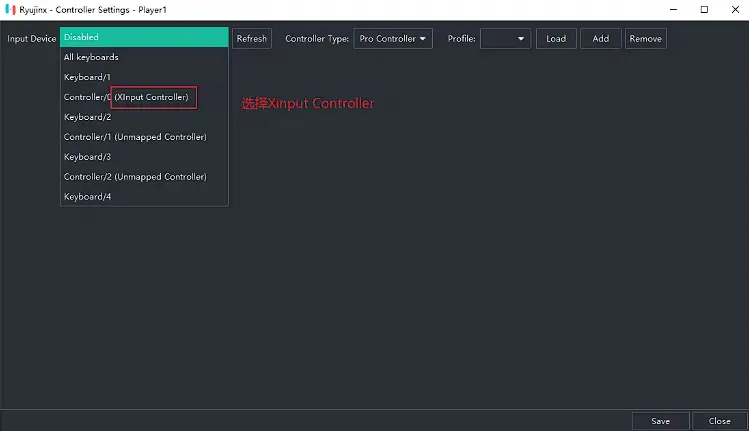
Task: Click the Ryujinx logo icon in title bar
Action: [9, 9]
